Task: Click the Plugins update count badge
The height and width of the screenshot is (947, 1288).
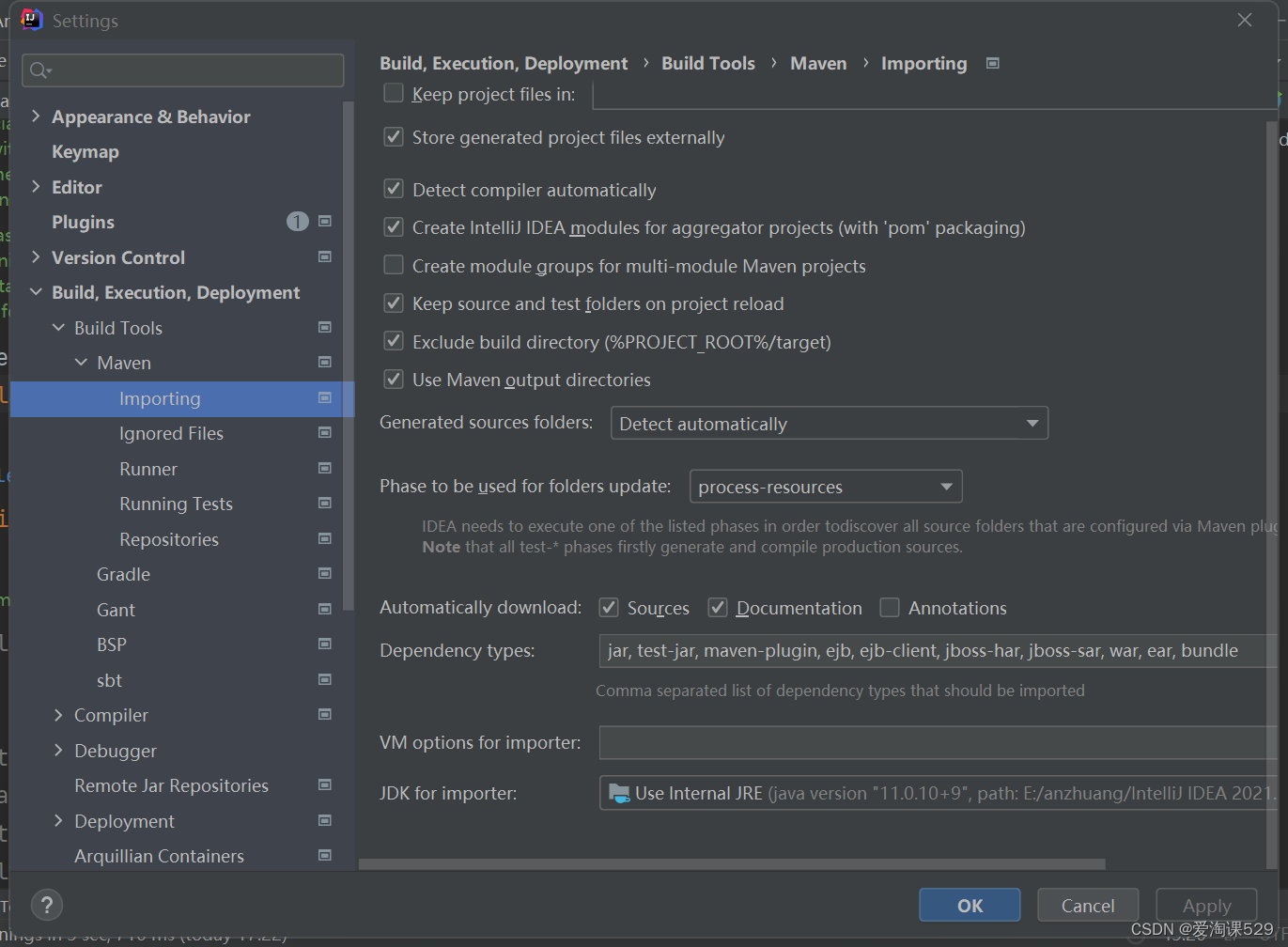Action: pyautogui.click(x=297, y=222)
